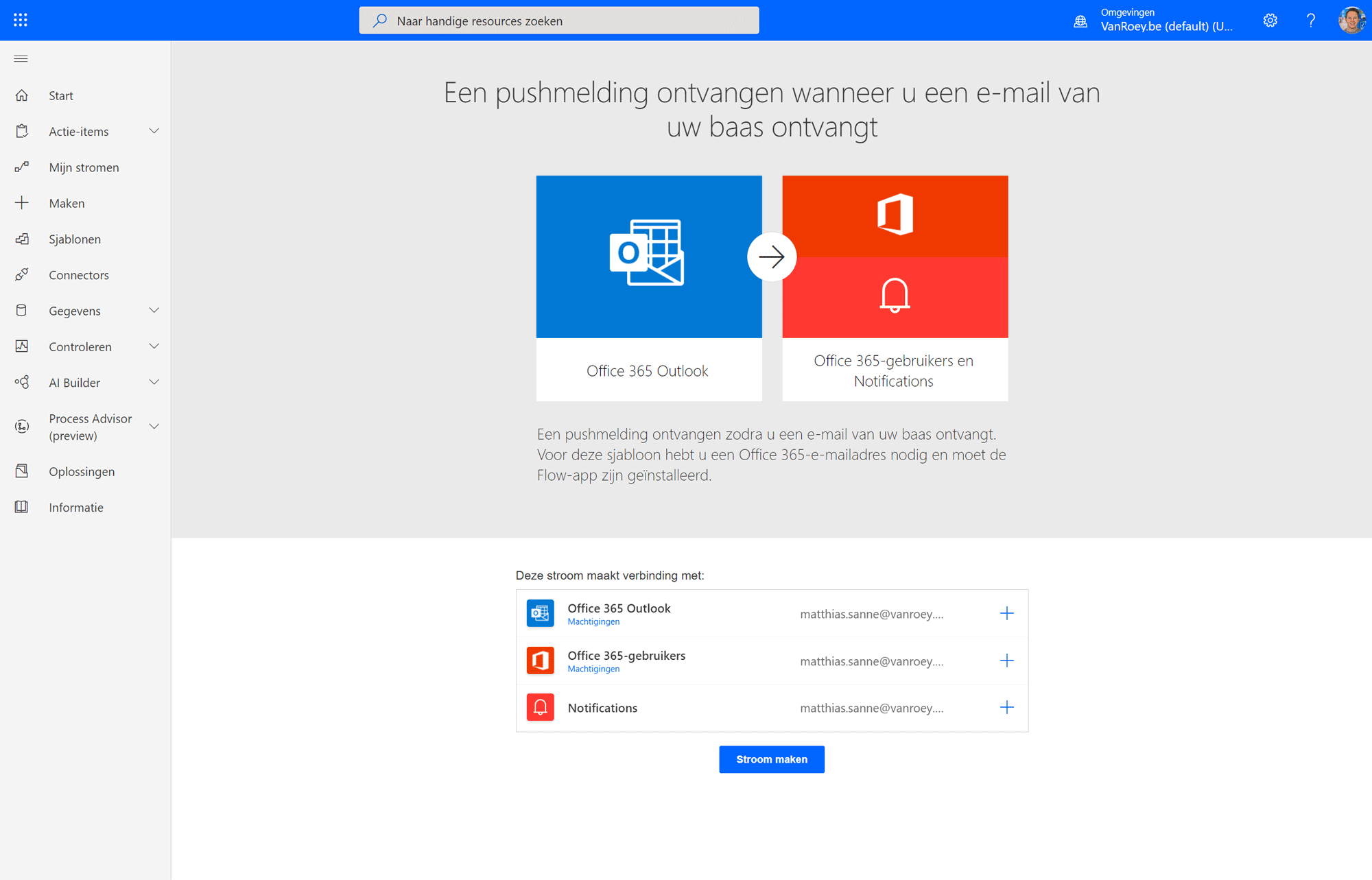Open the help question mark
Screen dimensions: 1372x880
point(1311,20)
